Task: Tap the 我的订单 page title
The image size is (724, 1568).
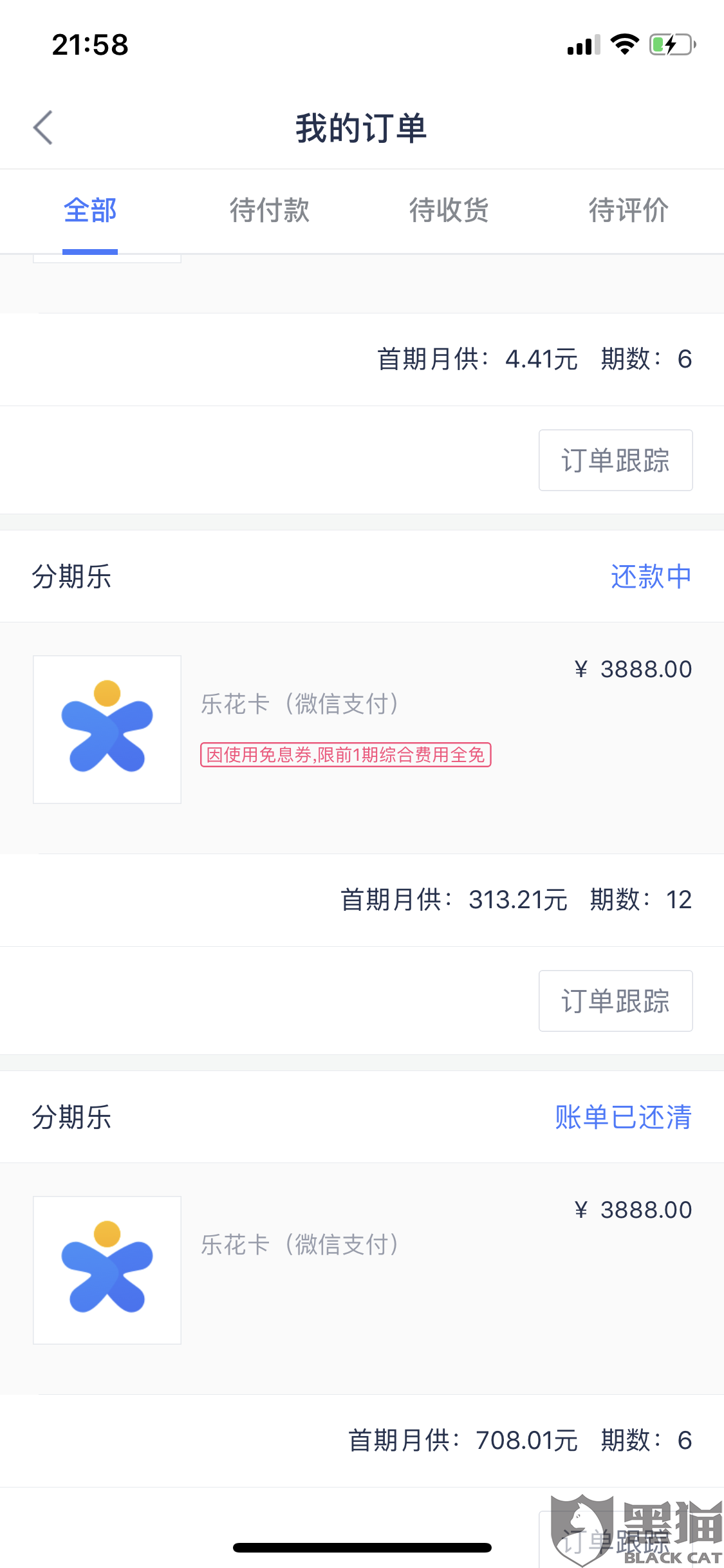Action: click(x=362, y=127)
